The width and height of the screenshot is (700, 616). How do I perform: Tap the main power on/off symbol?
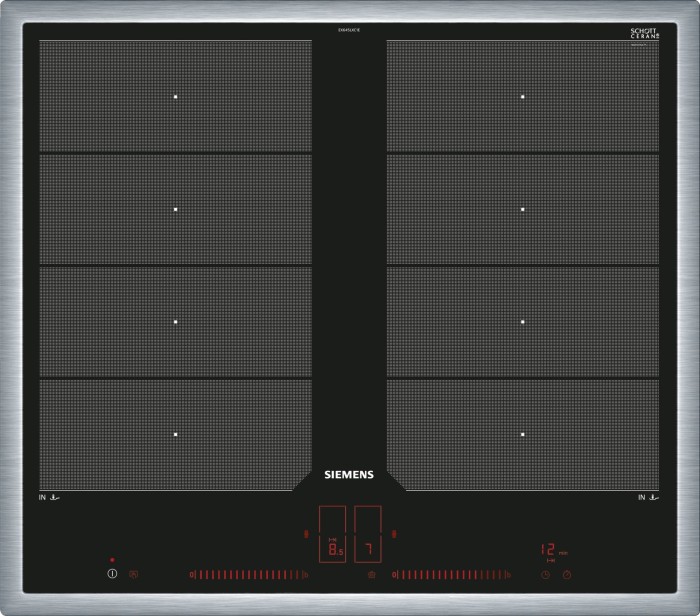pos(112,574)
